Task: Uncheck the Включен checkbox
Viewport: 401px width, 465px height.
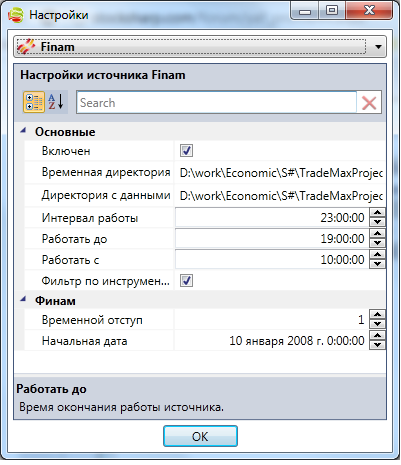Action: click(x=186, y=151)
